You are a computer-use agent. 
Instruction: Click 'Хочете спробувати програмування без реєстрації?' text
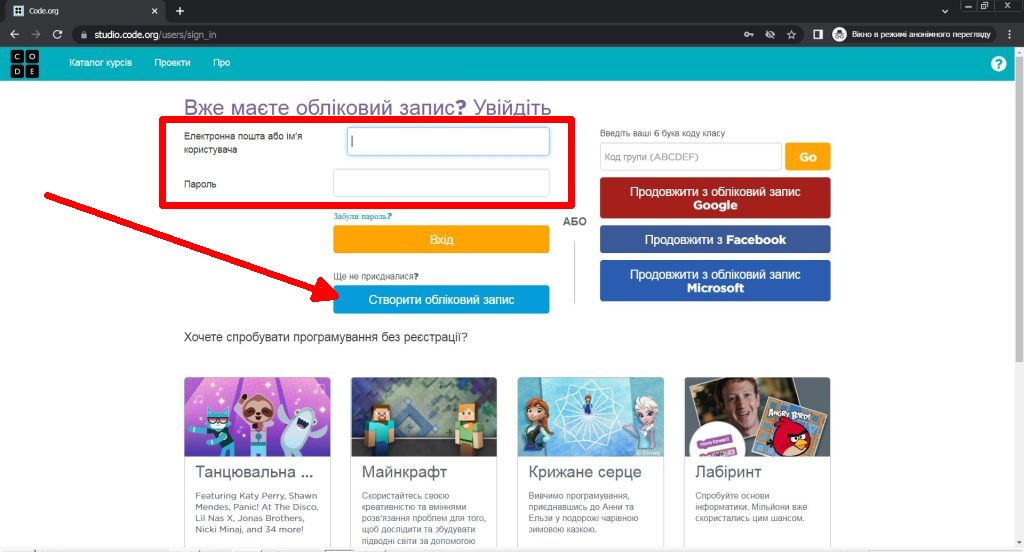coord(325,337)
